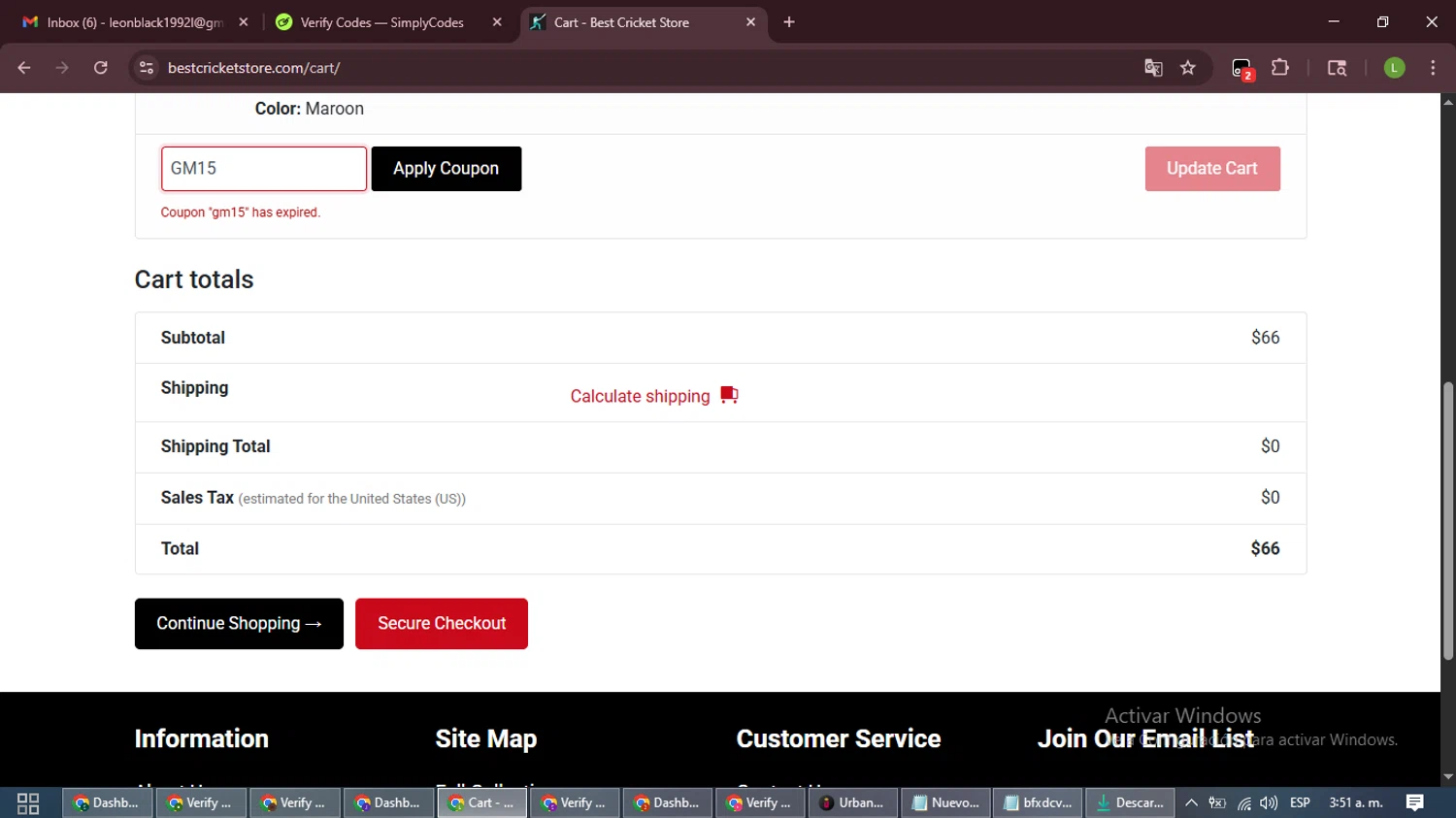Screen dimensions: 1456x818
Task: Click the Sales Tax label
Action: [x=197, y=498]
